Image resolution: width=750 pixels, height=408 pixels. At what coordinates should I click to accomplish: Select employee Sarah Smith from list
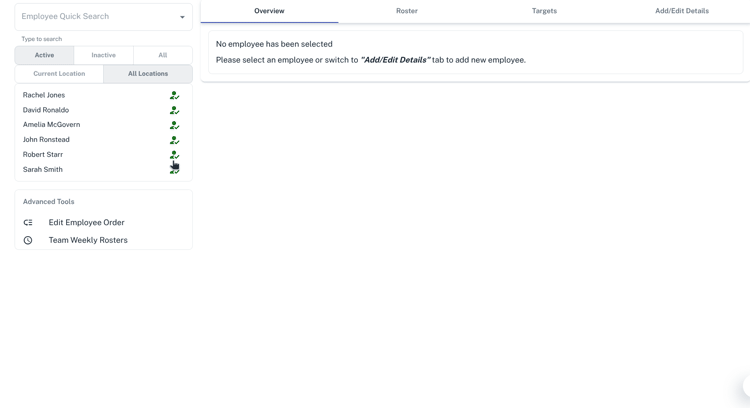(x=43, y=170)
